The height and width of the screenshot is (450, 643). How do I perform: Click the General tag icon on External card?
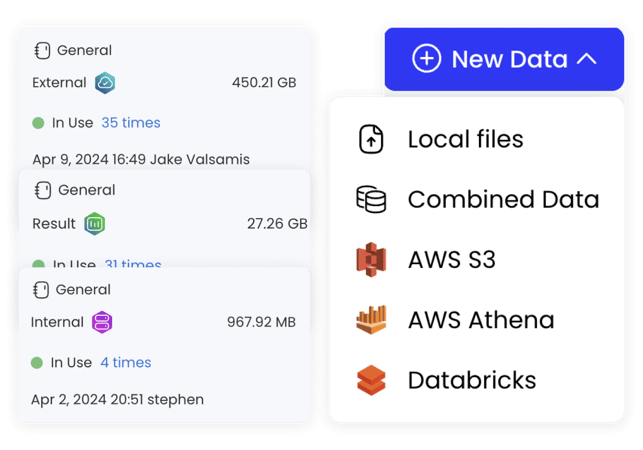pos(42,50)
